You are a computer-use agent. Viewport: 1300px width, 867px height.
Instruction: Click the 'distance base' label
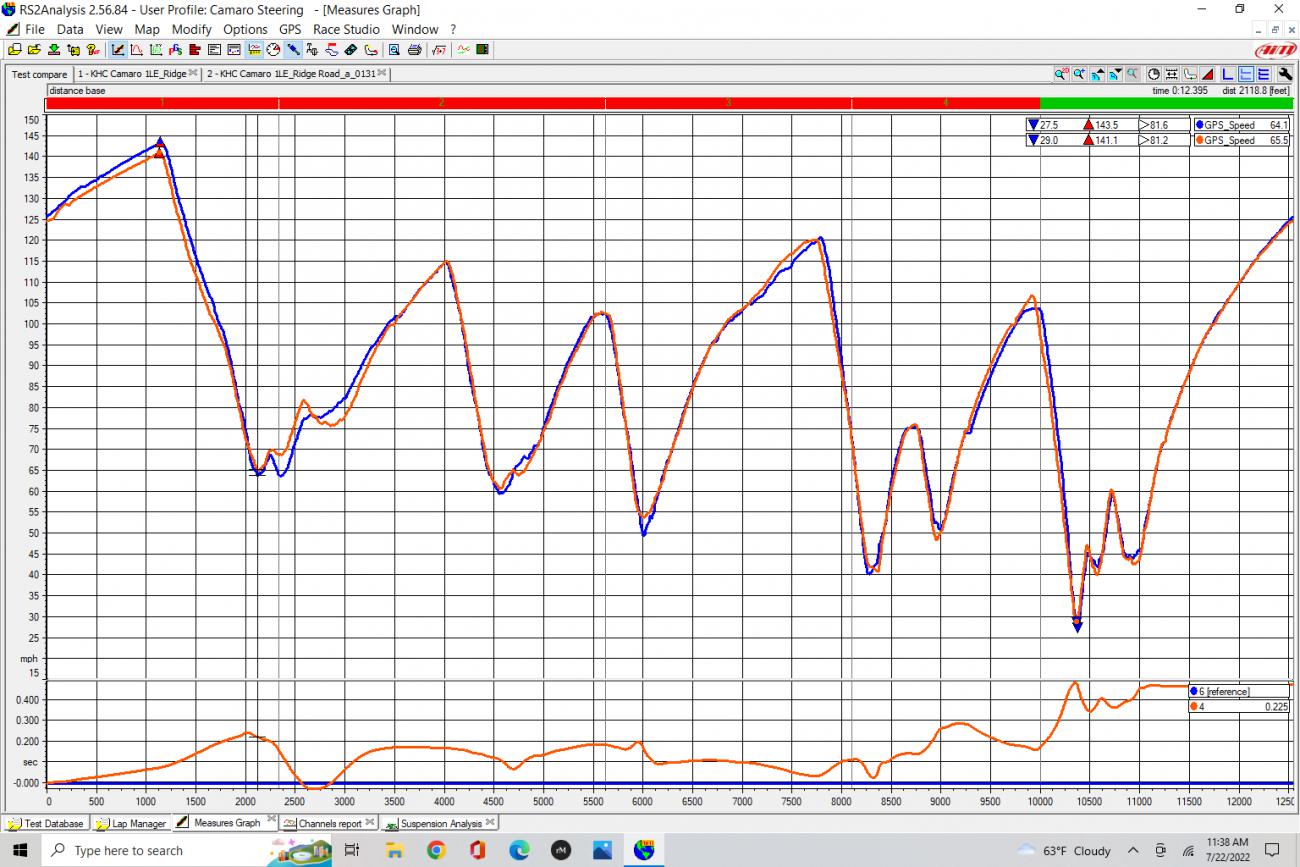click(77, 90)
